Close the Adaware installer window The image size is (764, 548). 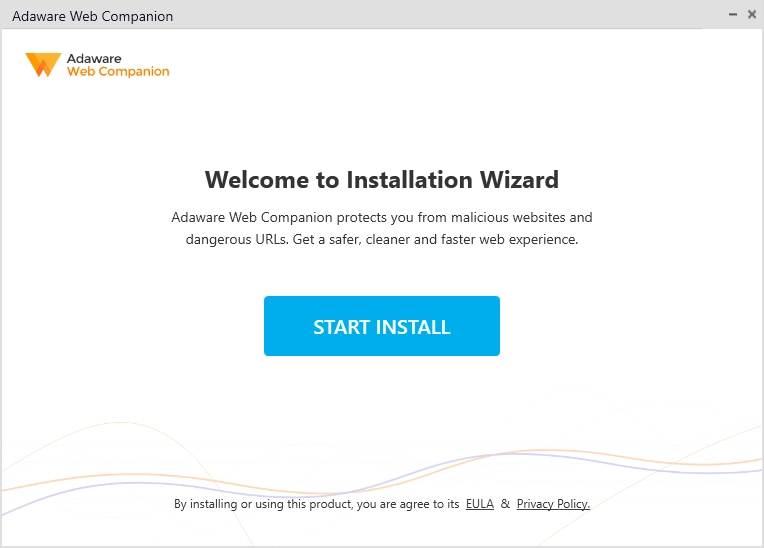pos(752,15)
